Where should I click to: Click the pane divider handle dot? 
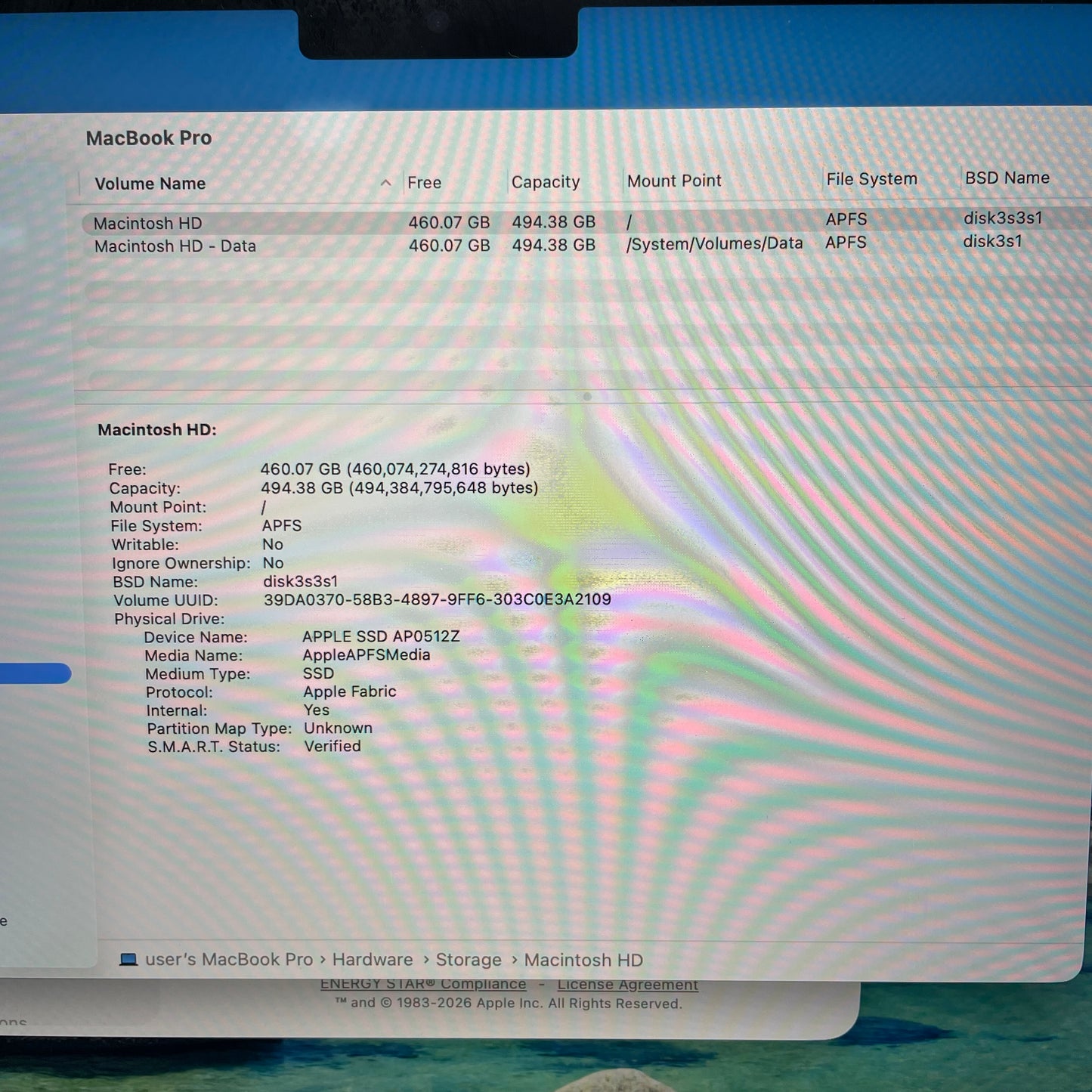[x=587, y=397]
